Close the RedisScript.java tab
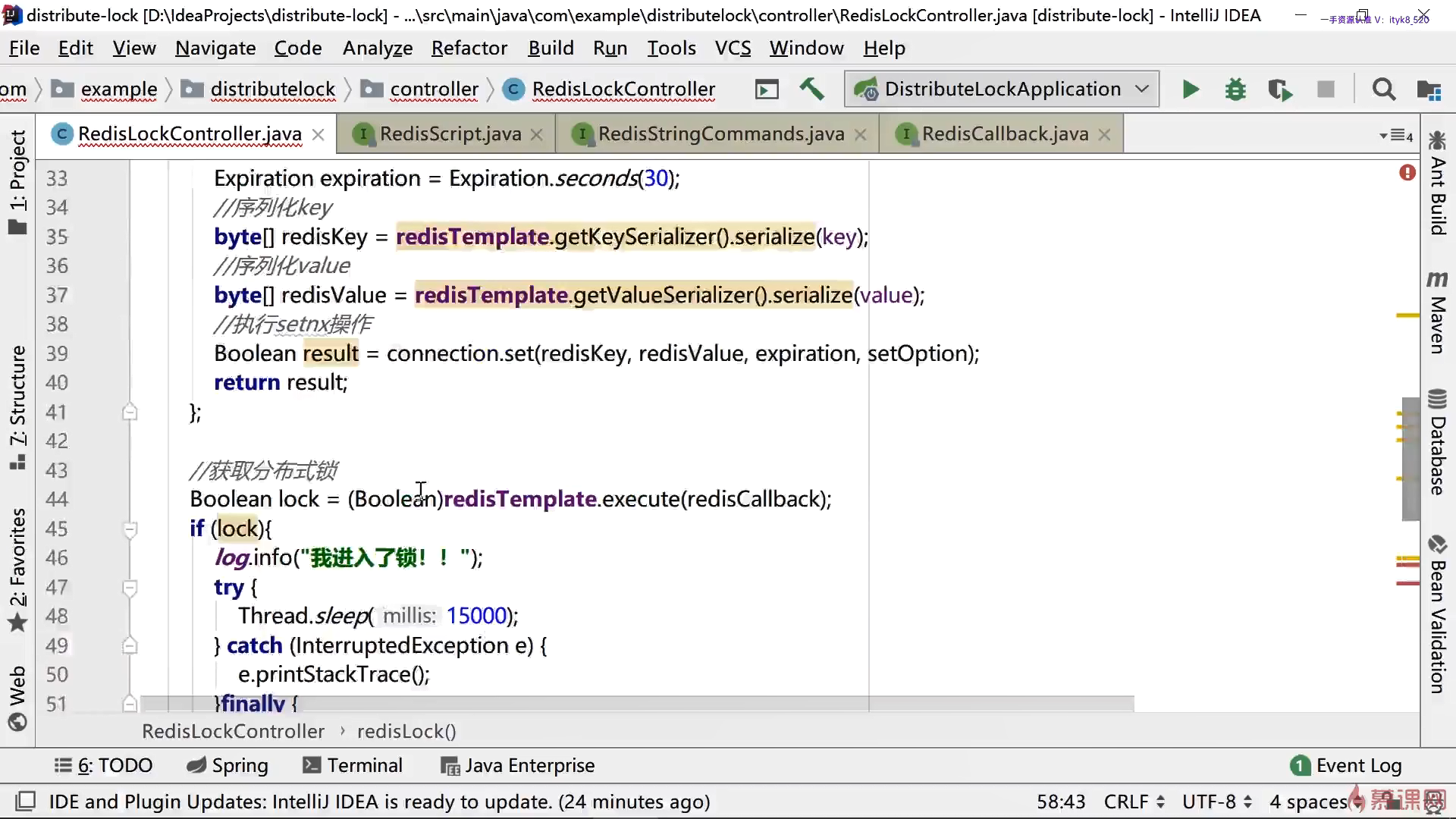This screenshot has width=1456, height=819. click(537, 135)
